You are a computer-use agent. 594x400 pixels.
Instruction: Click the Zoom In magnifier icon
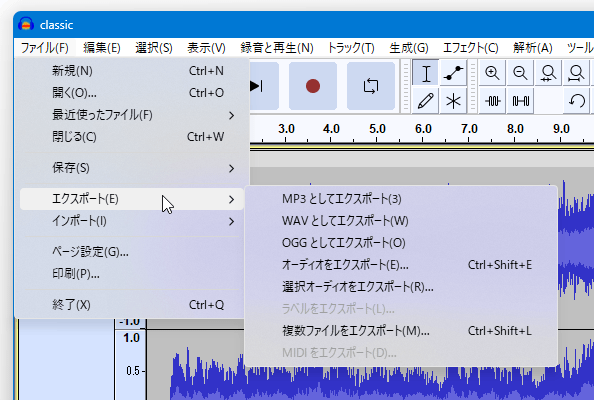[x=492, y=73]
